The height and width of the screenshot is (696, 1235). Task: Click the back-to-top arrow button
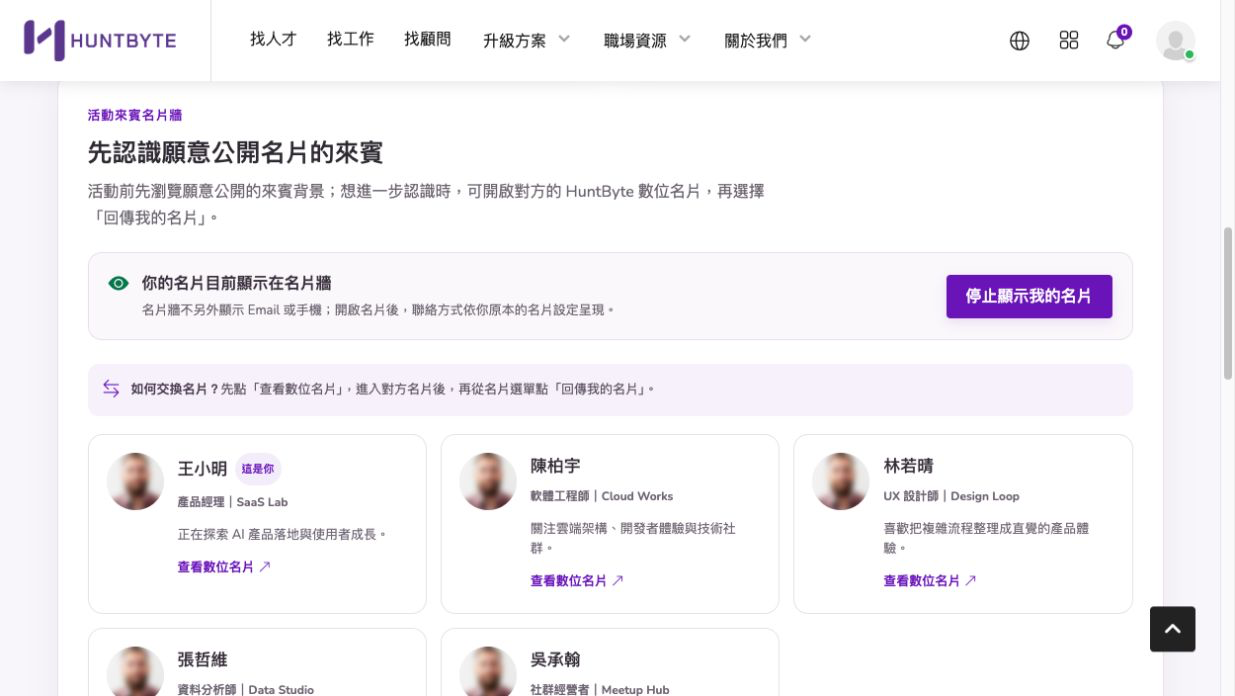1172,629
